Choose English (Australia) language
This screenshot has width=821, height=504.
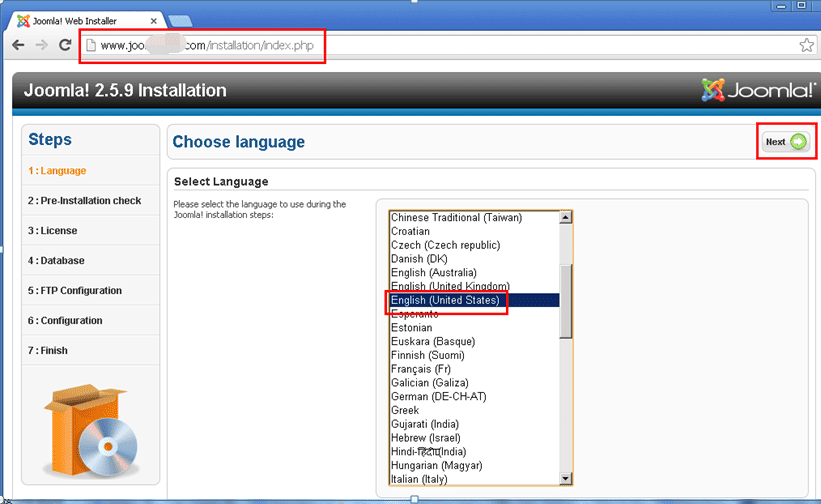click(474, 273)
